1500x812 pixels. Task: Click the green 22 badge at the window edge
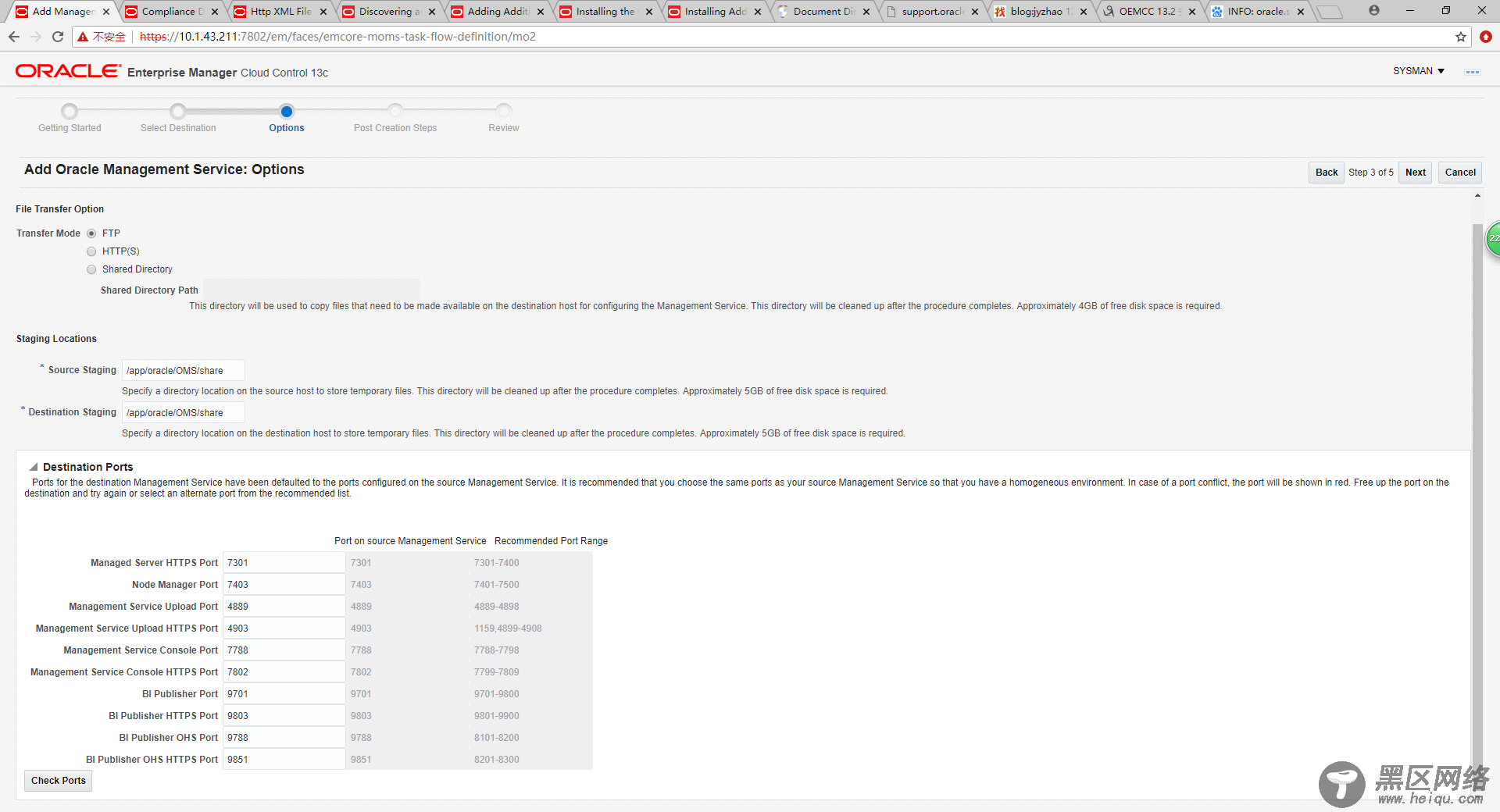tap(1493, 238)
